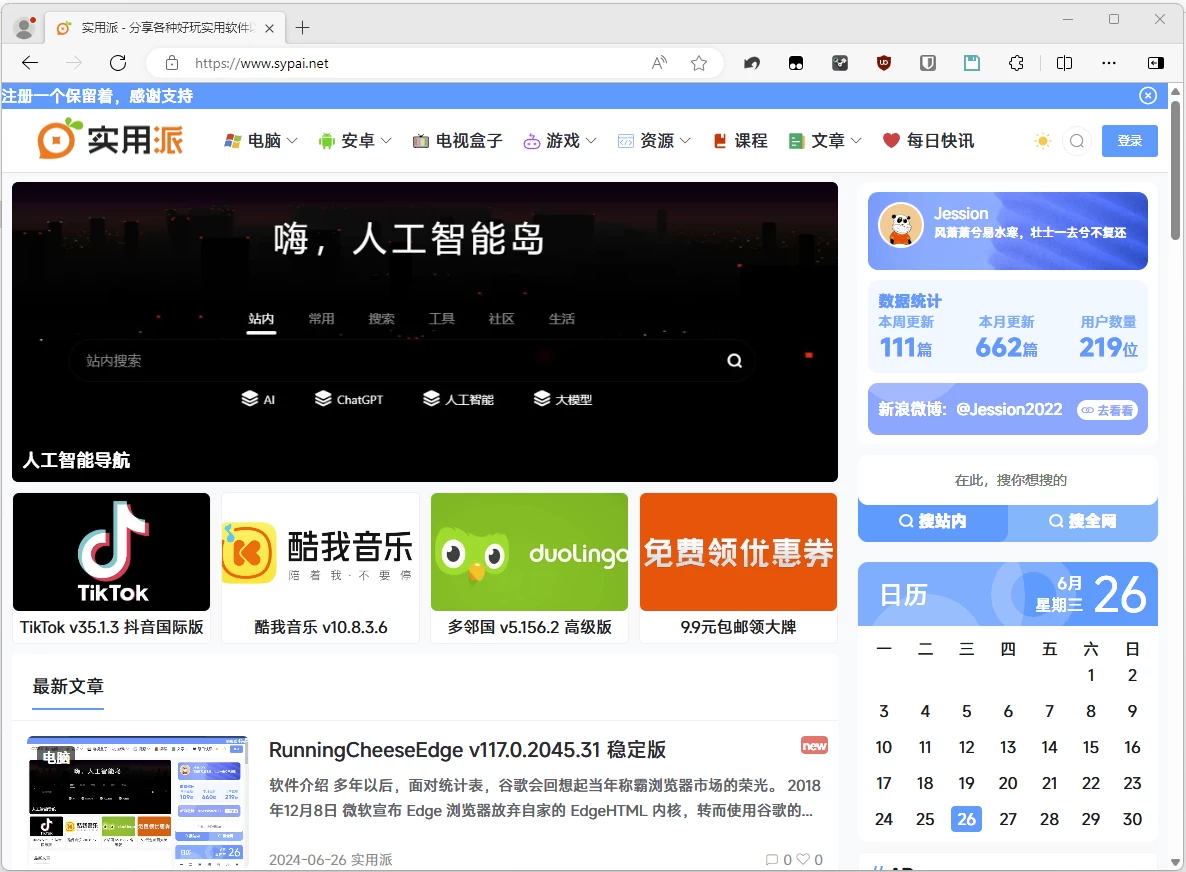This screenshot has width=1186, height=872.
Task: Toggle the 搜全网 search option
Action: (1082, 521)
